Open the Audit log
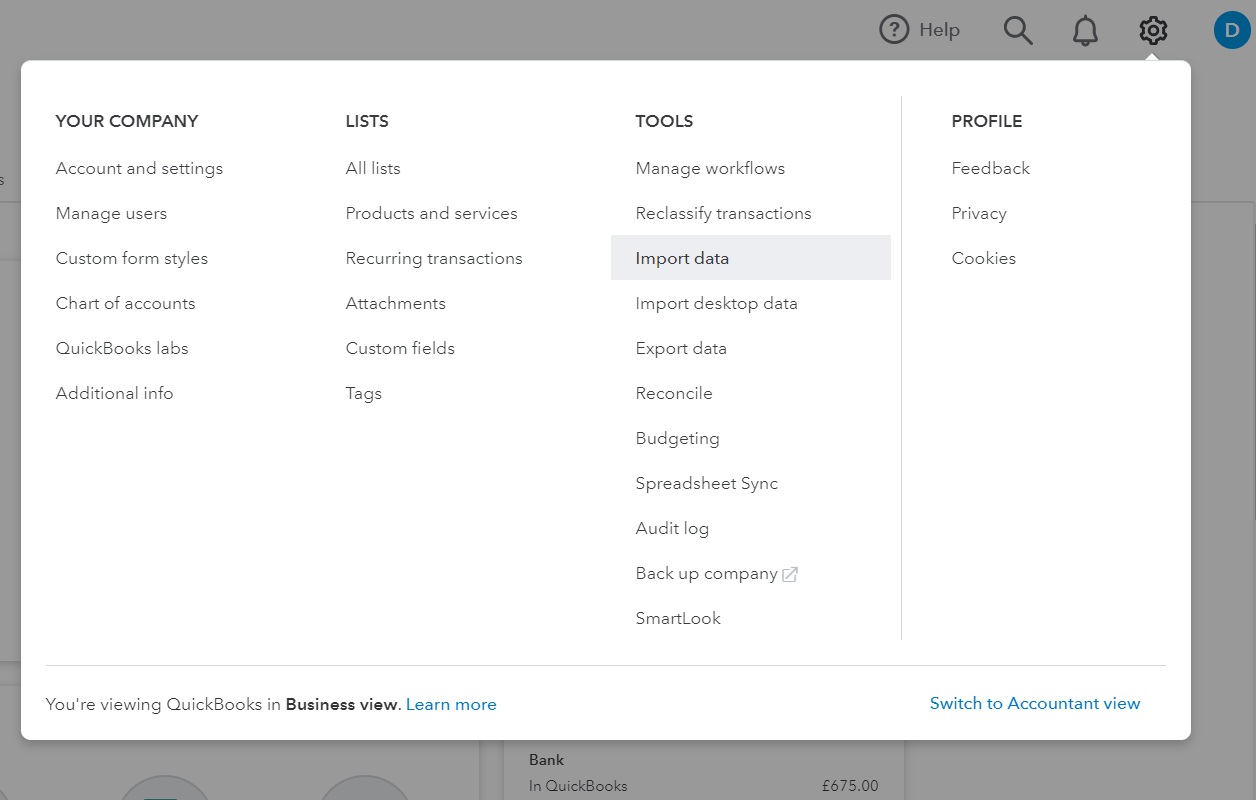The height and width of the screenshot is (800, 1256). 672,528
